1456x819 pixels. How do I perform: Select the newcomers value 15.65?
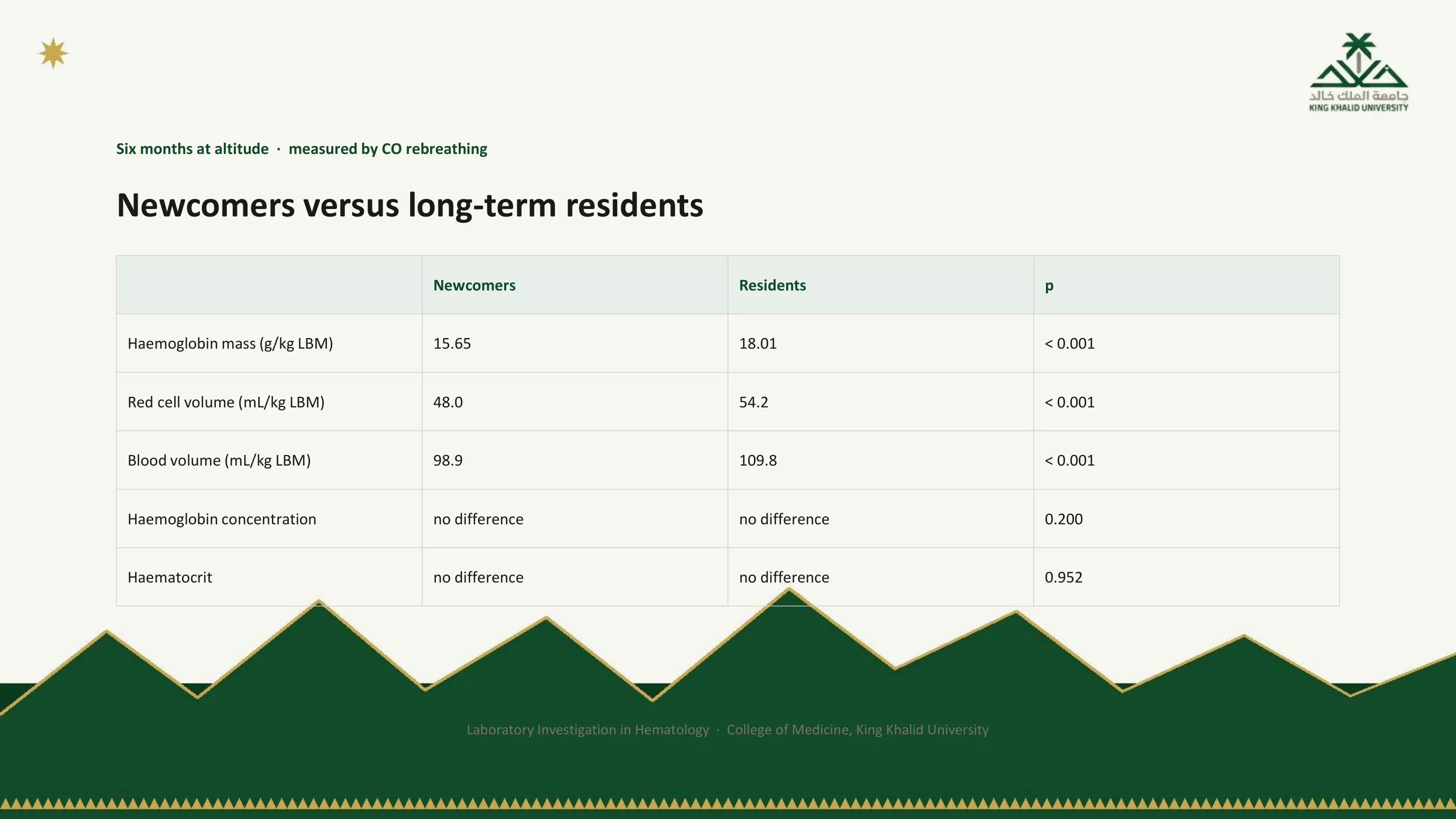(452, 344)
